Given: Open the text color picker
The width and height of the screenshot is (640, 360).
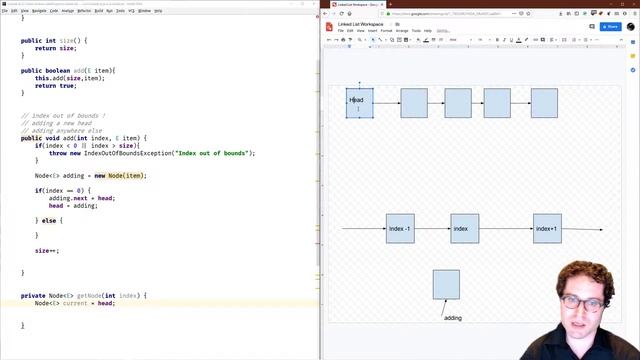Looking at the screenshot, I should pyautogui.click(x=519, y=40).
